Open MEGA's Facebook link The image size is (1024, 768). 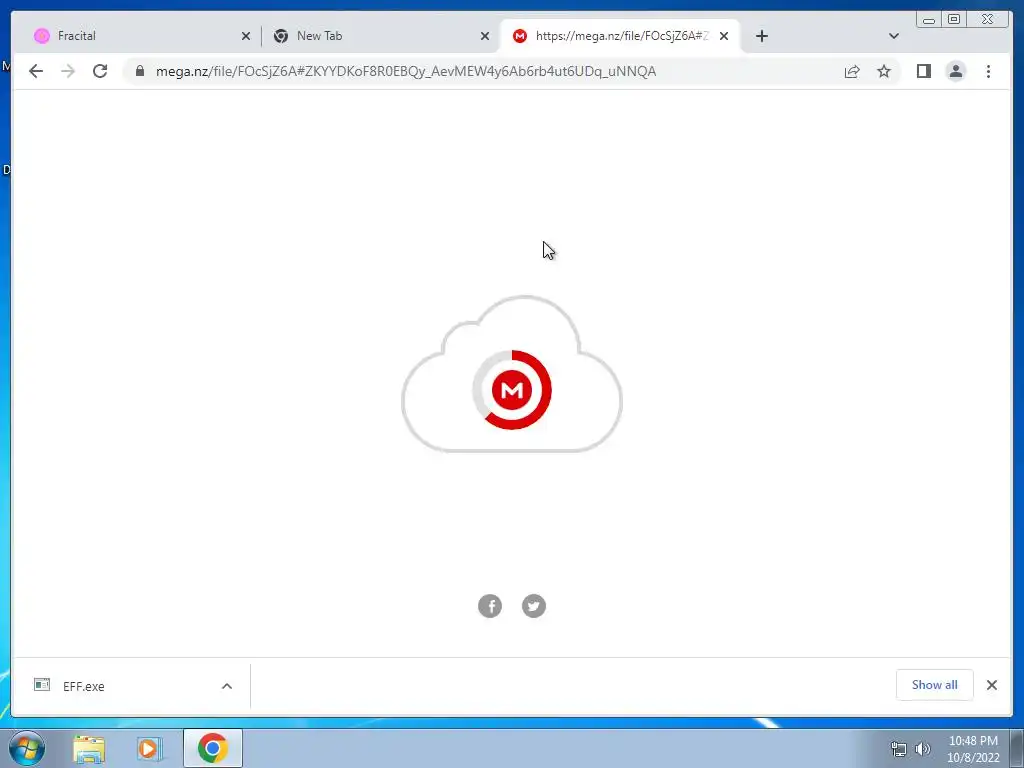pyautogui.click(x=490, y=606)
